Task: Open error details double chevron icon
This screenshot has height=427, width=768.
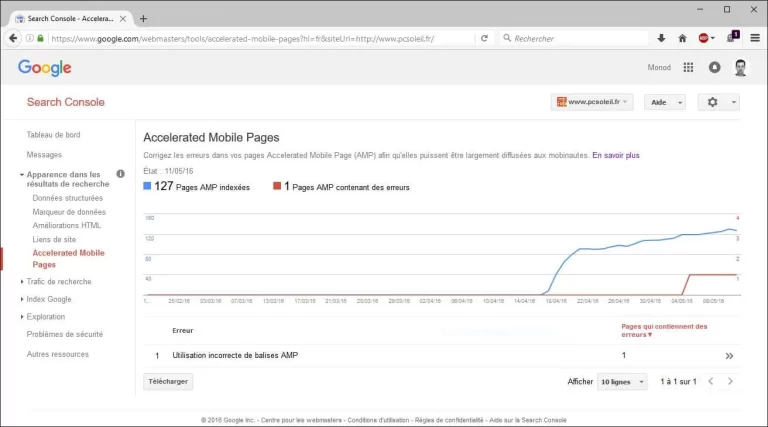Action: [x=729, y=356]
